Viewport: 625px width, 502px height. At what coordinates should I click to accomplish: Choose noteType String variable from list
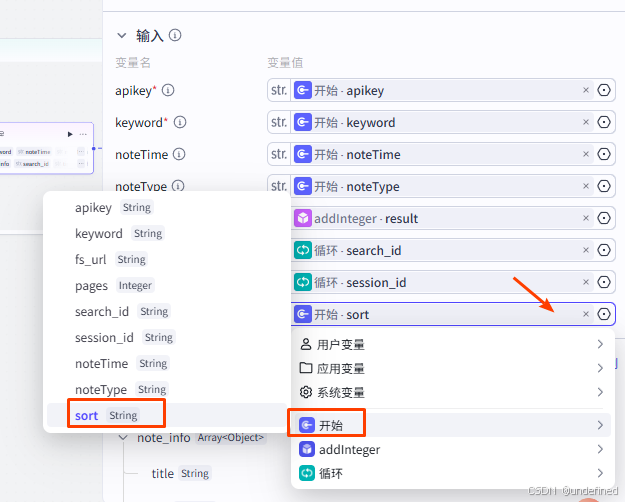pyautogui.click(x=167, y=389)
